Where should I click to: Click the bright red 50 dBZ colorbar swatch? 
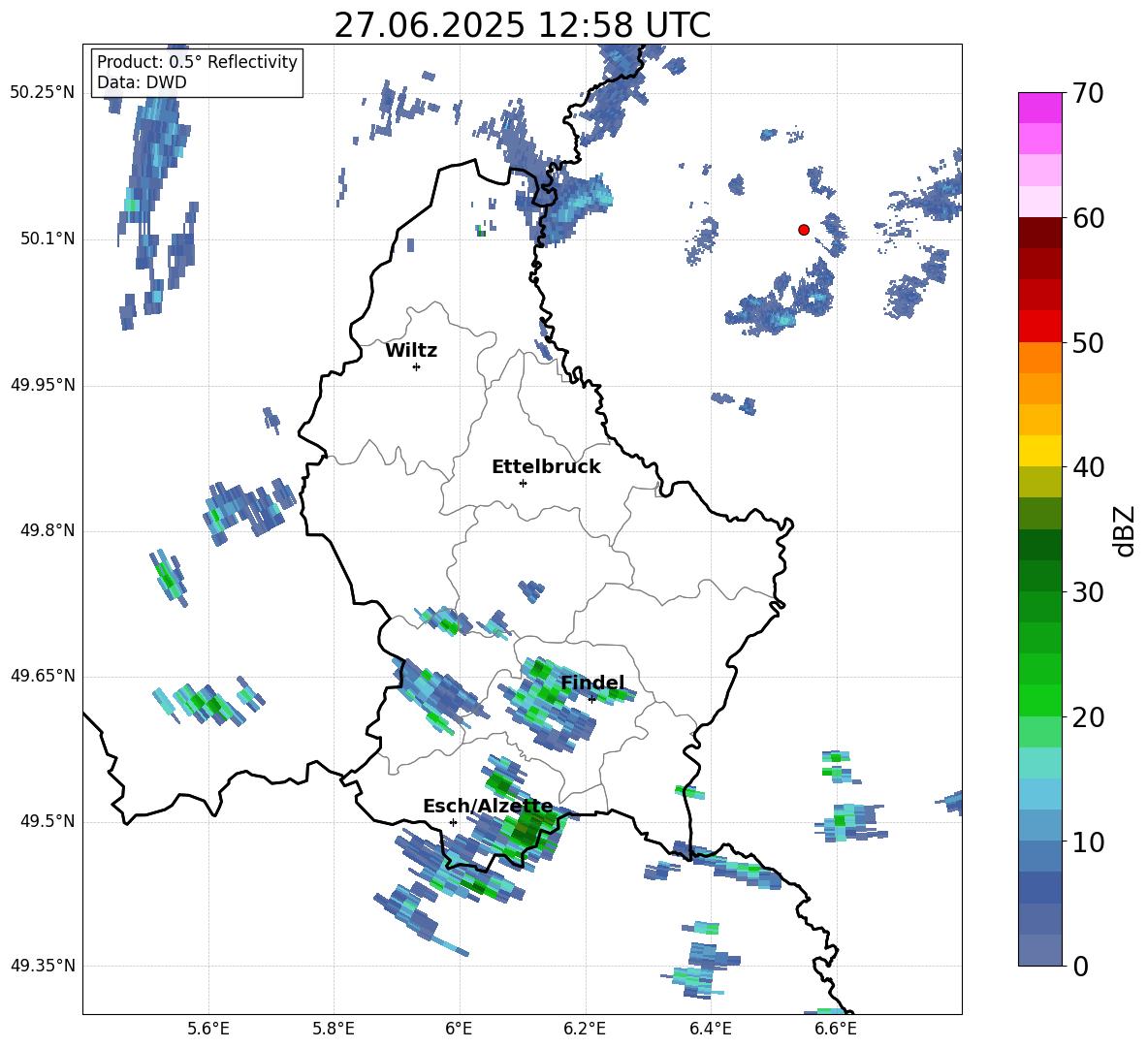coord(1040,327)
